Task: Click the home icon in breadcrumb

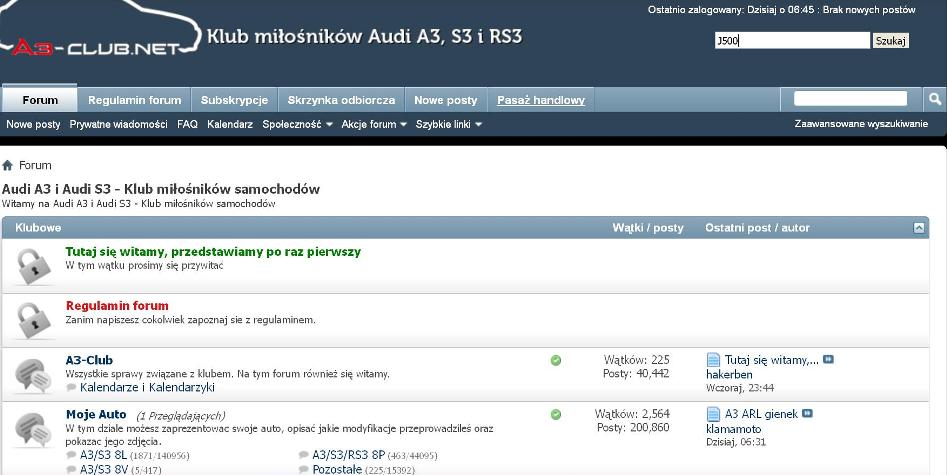Action: 7,165
